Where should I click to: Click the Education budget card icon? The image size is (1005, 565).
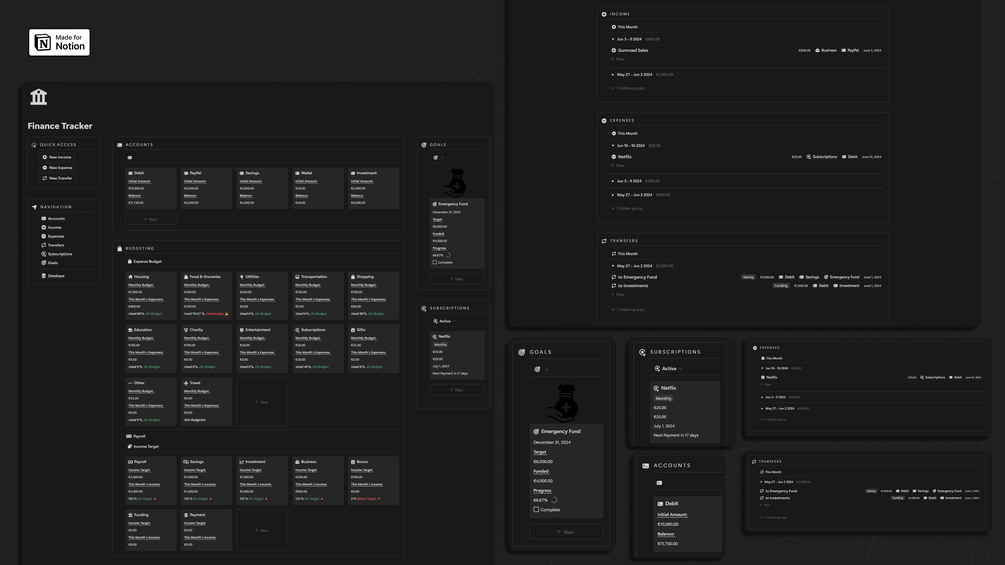tap(130, 330)
